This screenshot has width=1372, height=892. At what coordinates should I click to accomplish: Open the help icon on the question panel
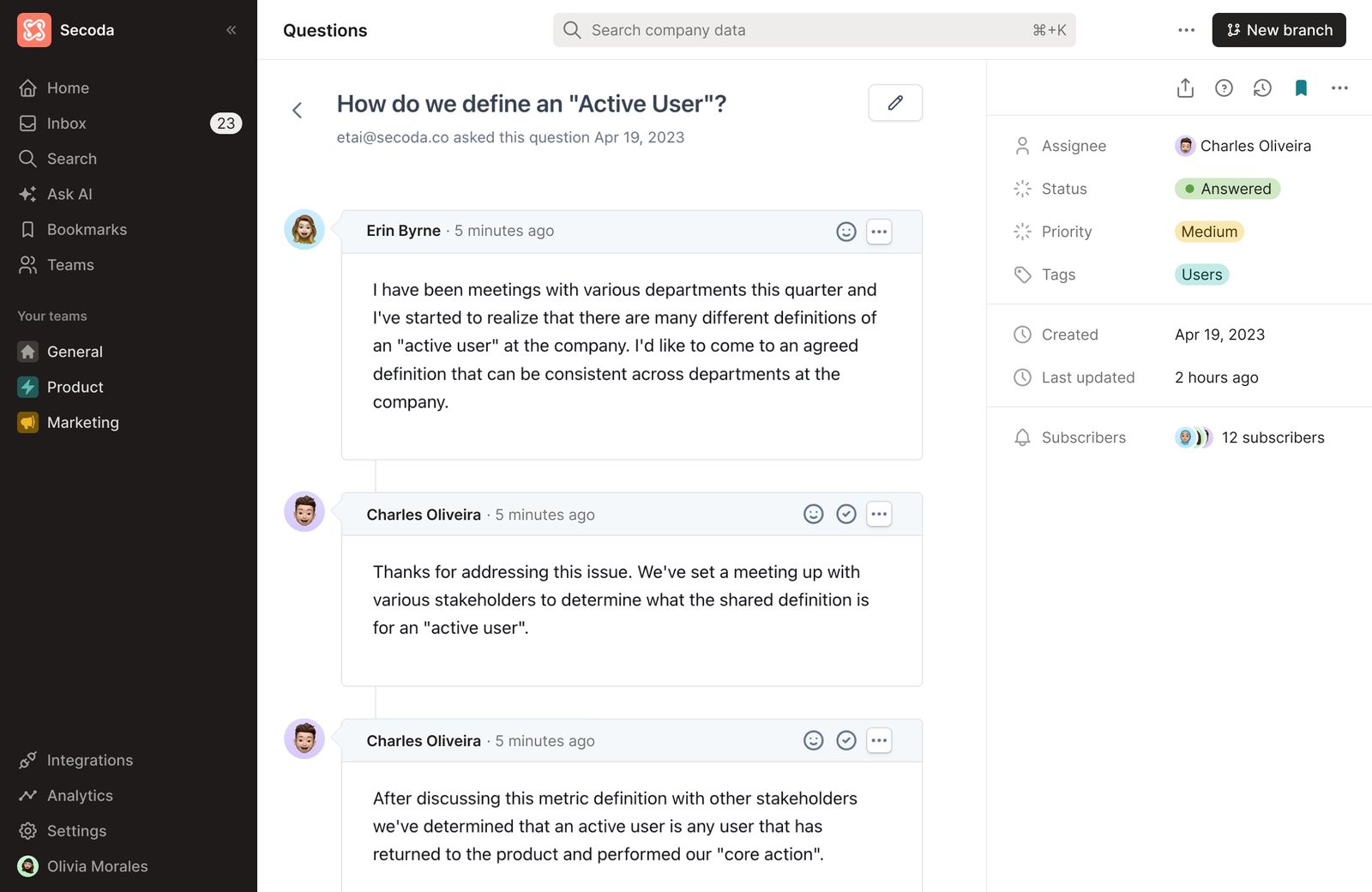(x=1224, y=87)
